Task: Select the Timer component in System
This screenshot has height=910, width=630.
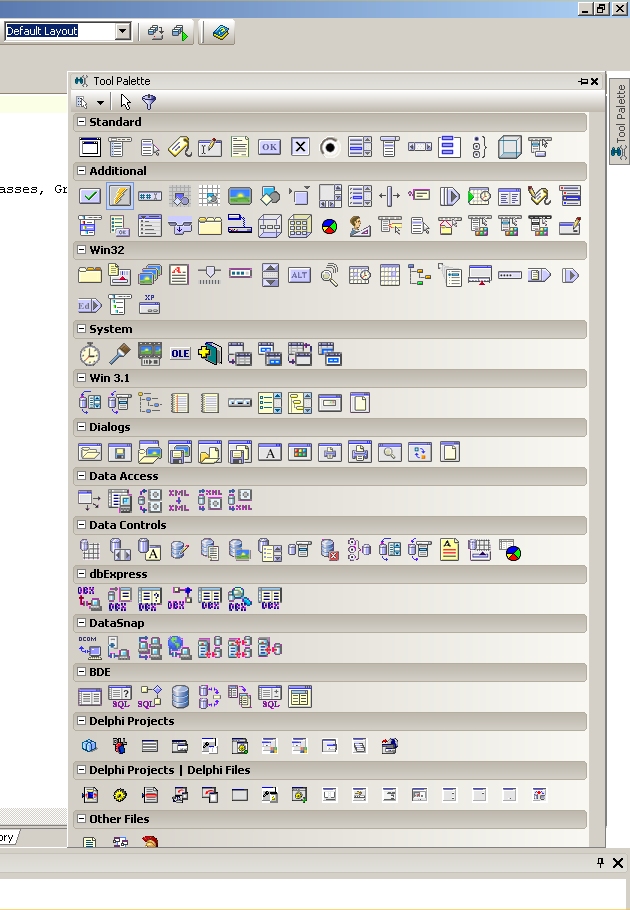Action: [90, 353]
